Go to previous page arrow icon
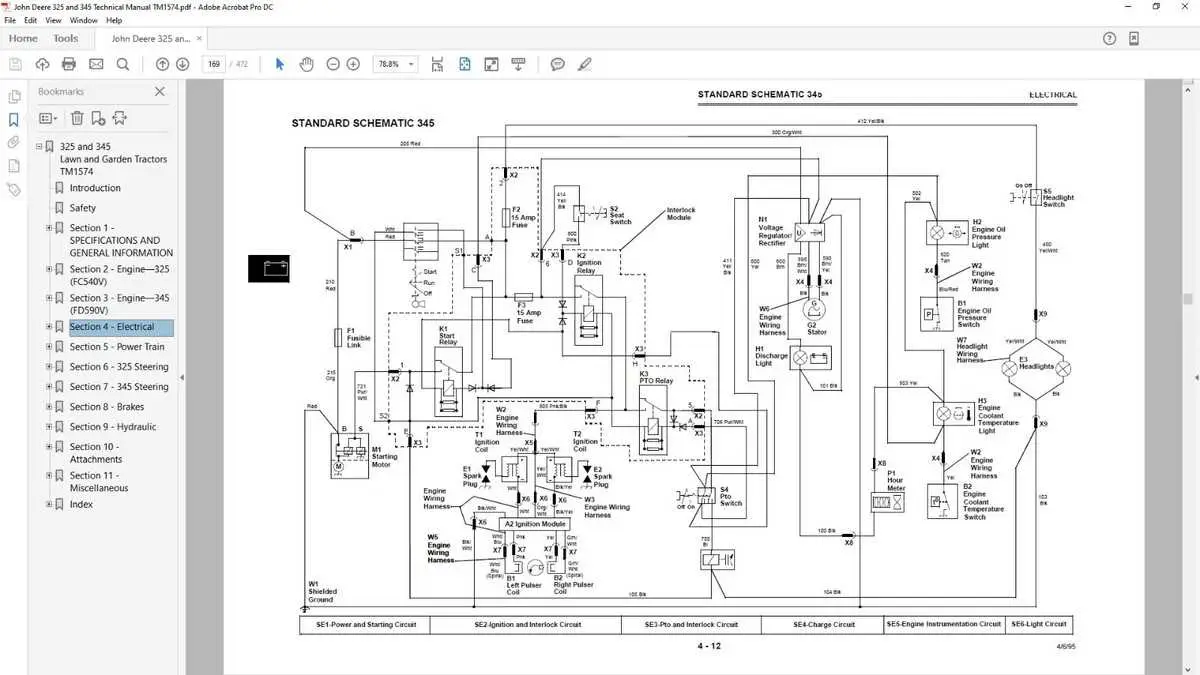 (x=162, y=64)
